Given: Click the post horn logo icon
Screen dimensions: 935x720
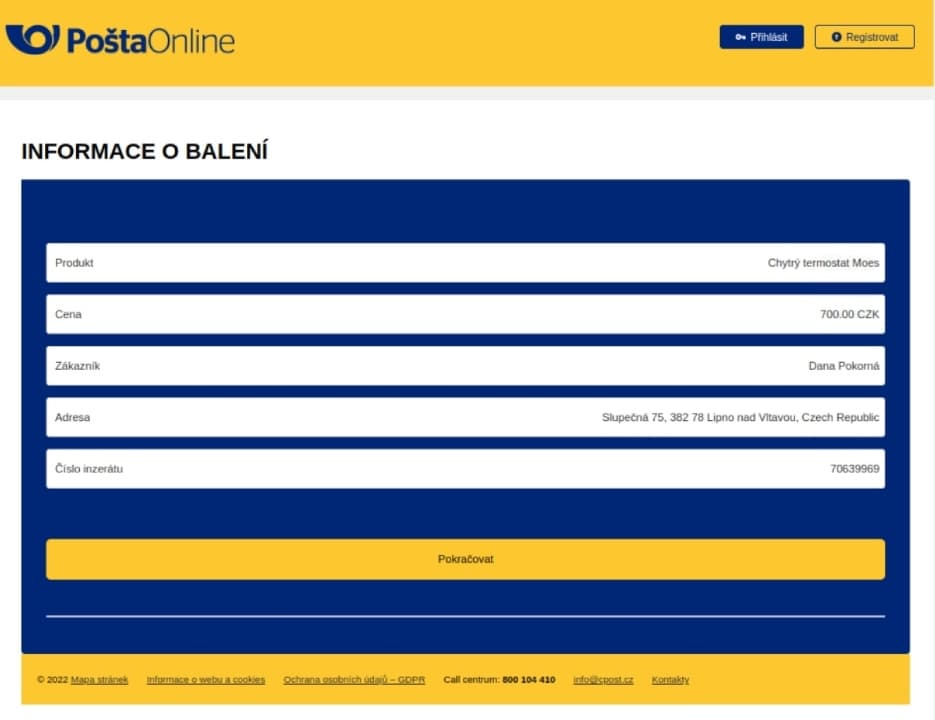Looking at the screenshot, I should [32, 39].
